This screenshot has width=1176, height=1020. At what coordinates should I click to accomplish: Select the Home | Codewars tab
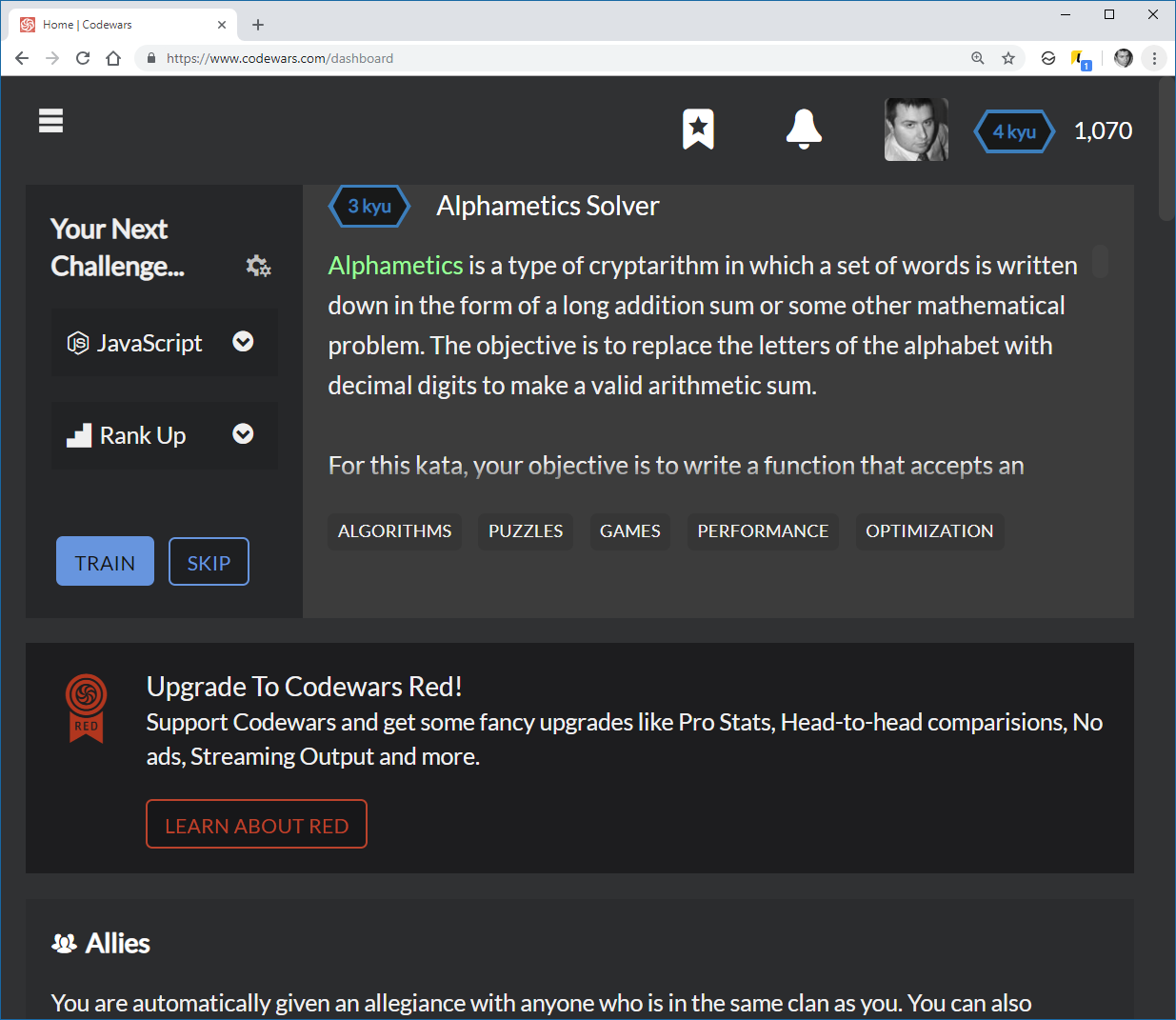click(x=124, y=25)
